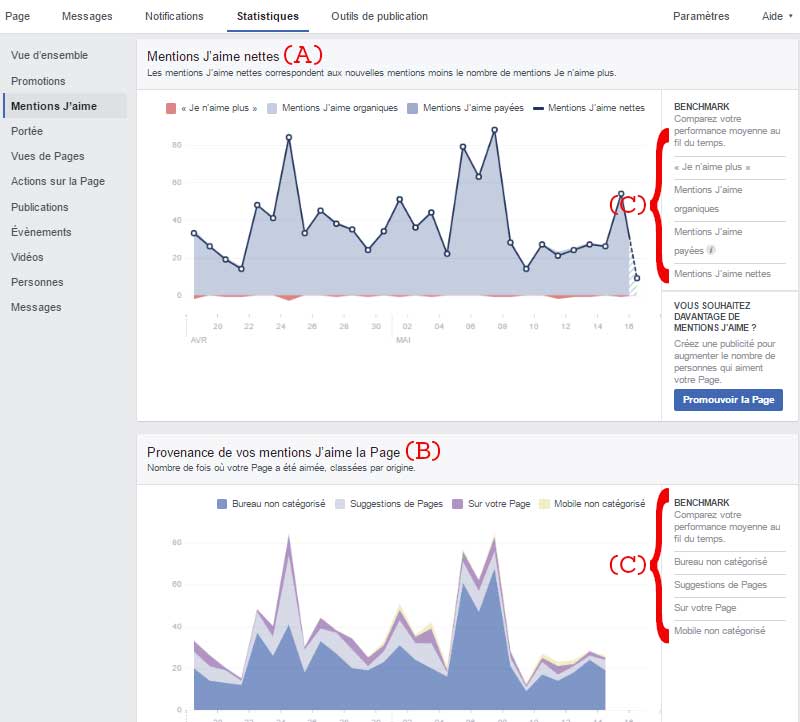Go to Vidéos in the left sidebar

pos(27,257)
